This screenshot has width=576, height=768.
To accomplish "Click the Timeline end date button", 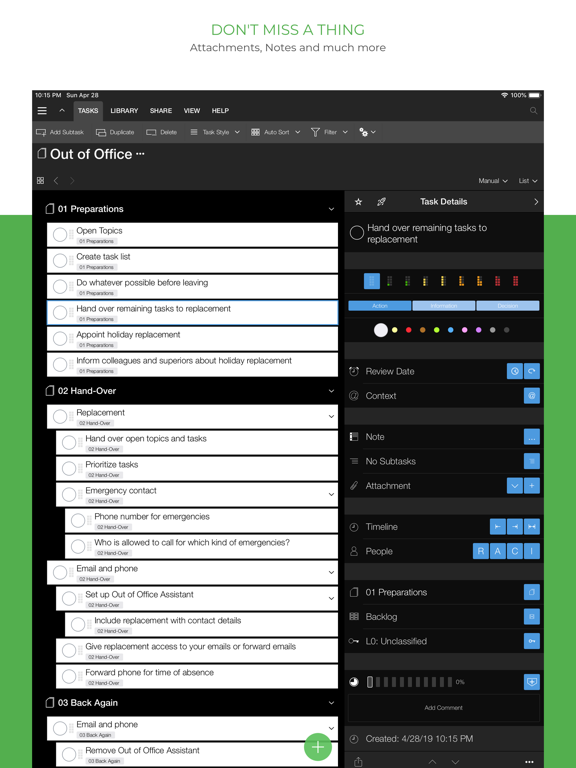I will [515, 527].
